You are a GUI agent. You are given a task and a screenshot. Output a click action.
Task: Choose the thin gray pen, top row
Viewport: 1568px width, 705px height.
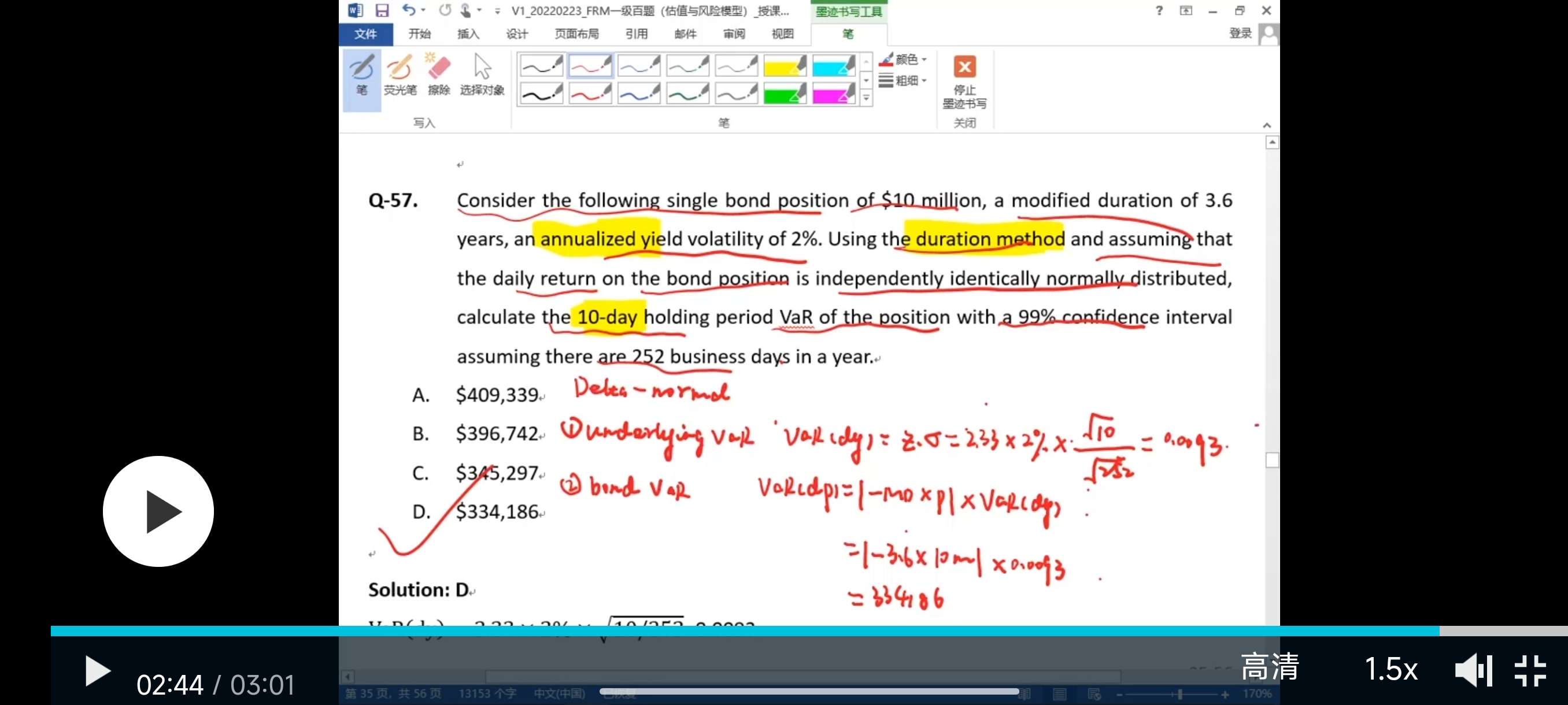(736, 66)
